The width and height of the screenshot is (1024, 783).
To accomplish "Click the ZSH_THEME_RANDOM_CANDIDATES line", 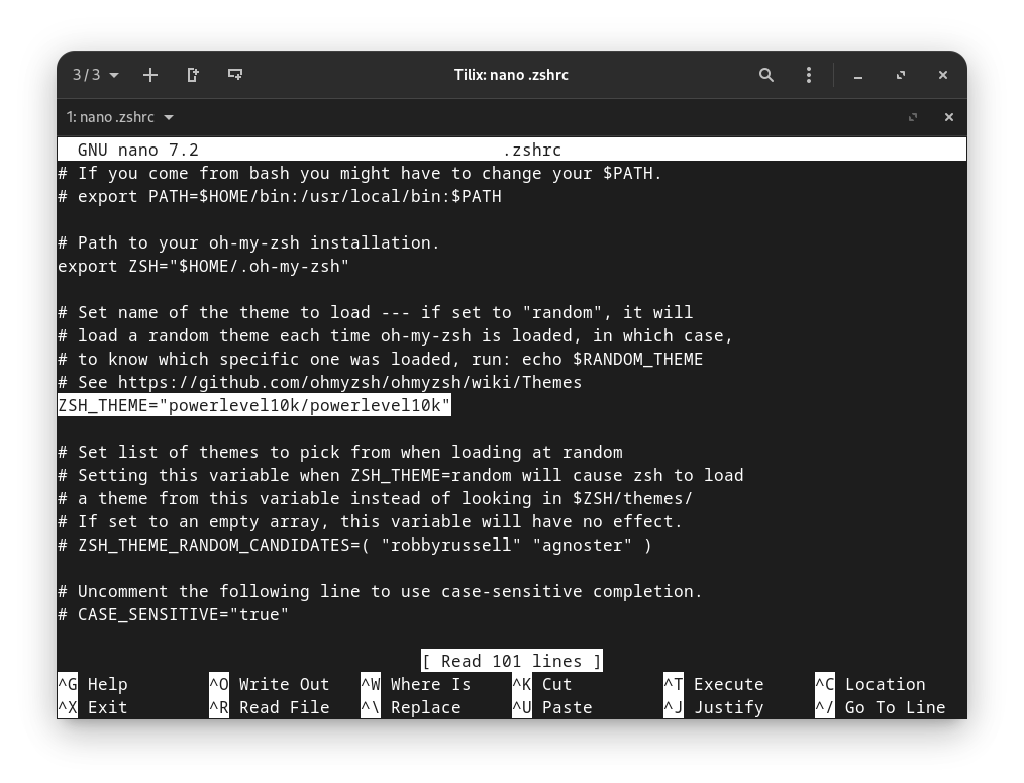I will [x=355, y=545].
